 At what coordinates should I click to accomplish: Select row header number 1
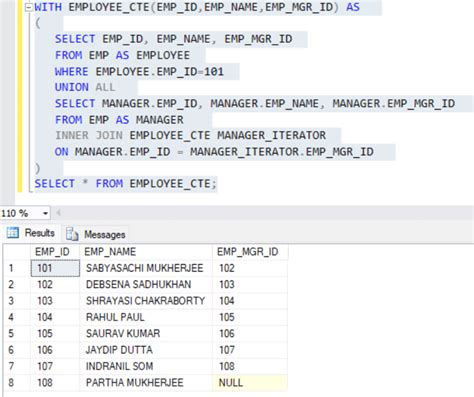coord(17,268)
